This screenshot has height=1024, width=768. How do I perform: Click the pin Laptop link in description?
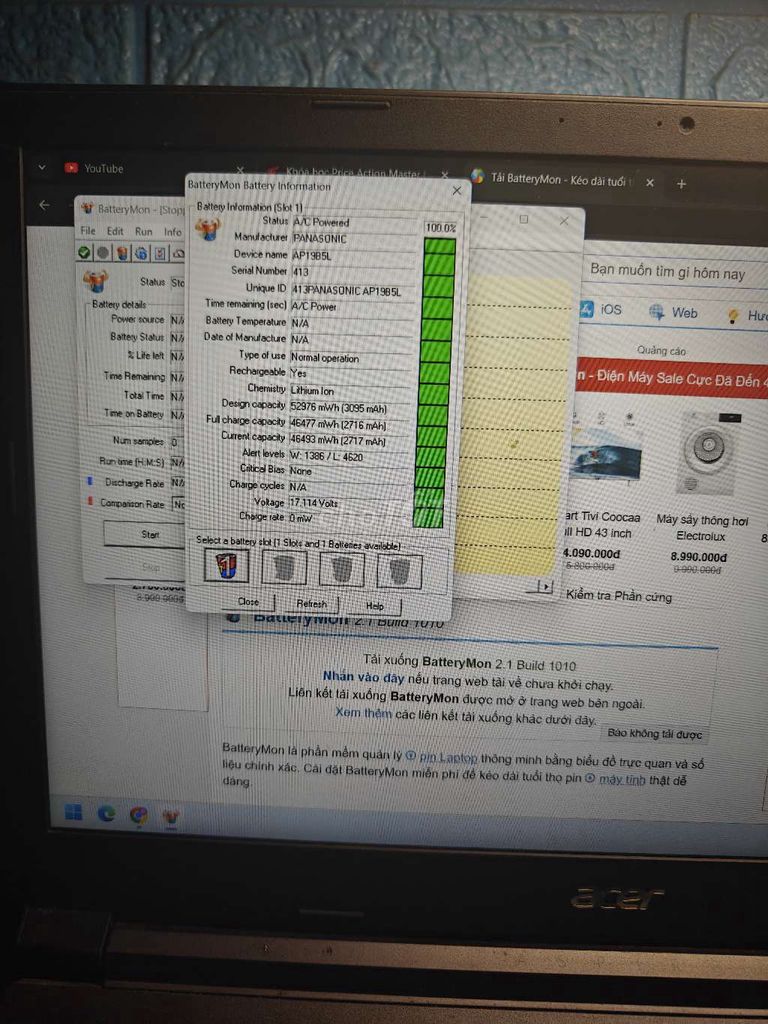click(448, 758)
